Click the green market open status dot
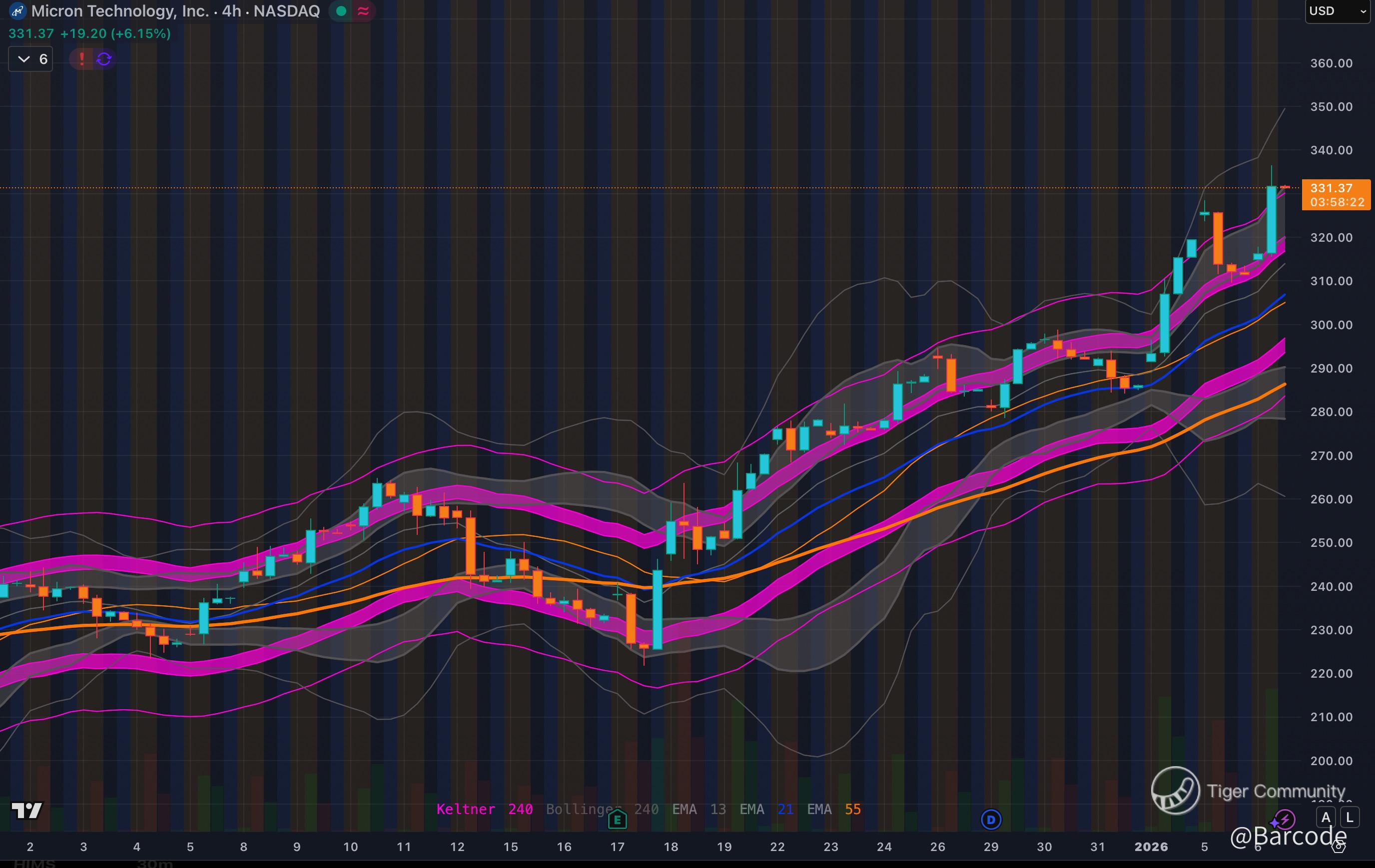Viewport: 1375px width, 868px height. (x=341, y=11)
